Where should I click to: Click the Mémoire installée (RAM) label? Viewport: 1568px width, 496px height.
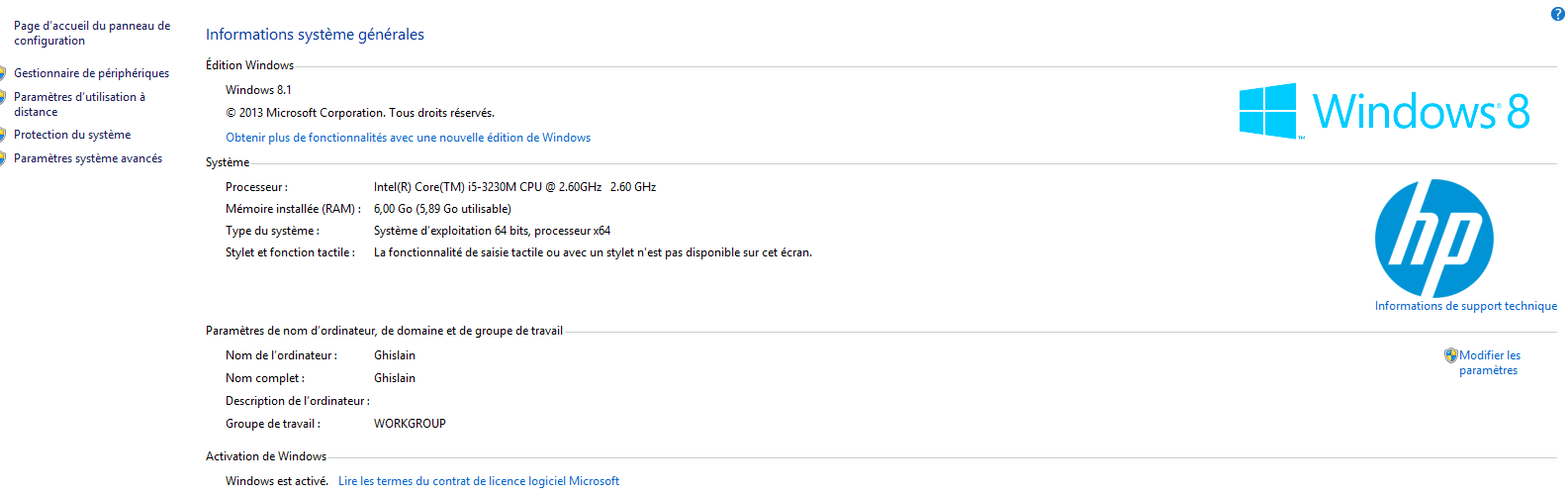click(x=293, y=209)
